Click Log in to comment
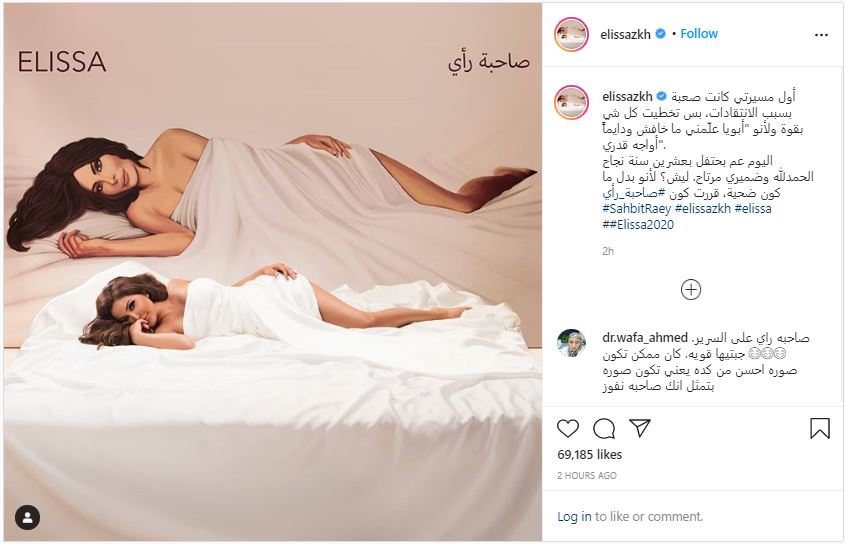This screenshot has height=544, width=845. coord(574,517)
